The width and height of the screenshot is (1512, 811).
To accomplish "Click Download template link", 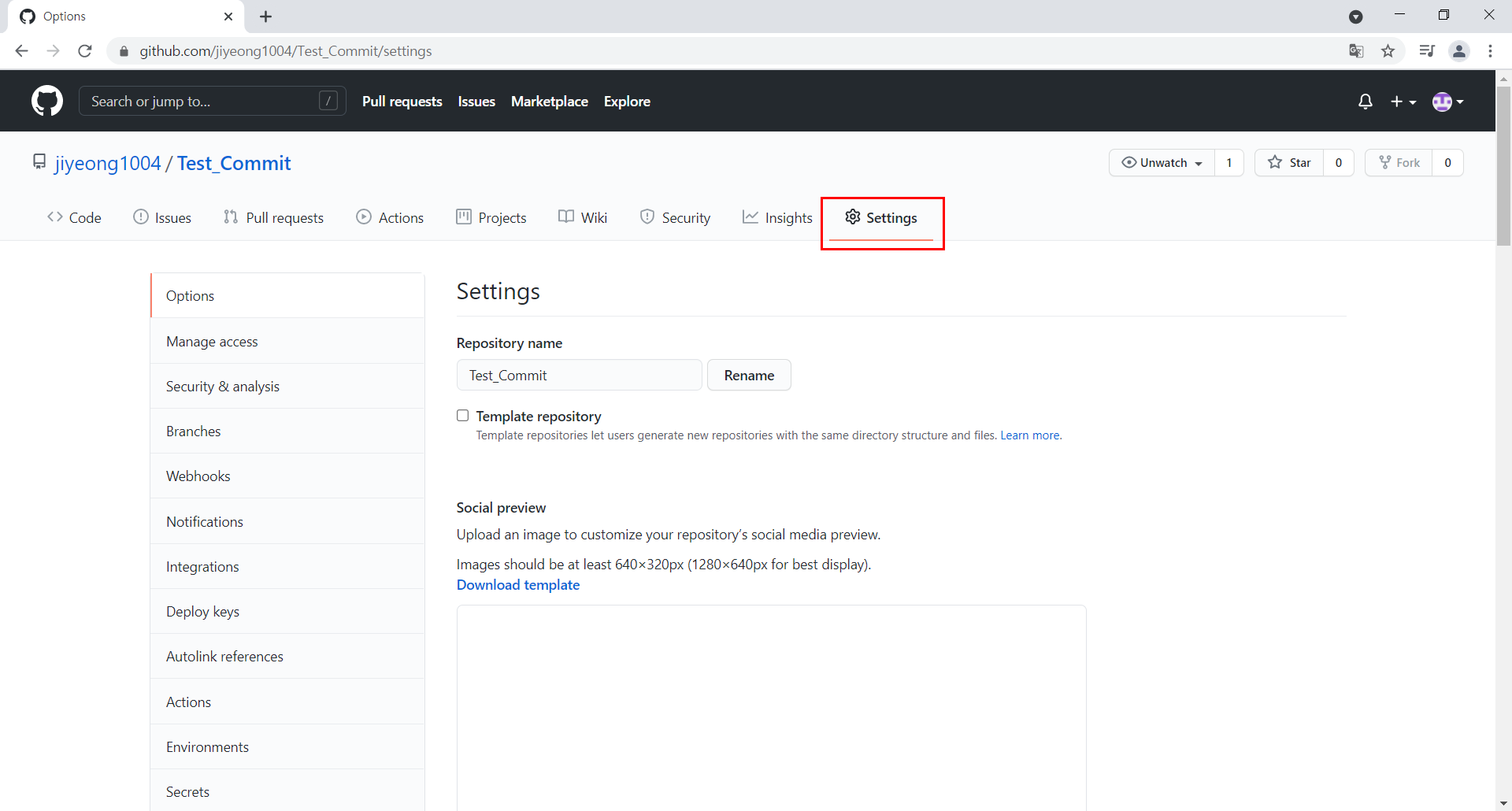I will click(x=518, y=585).
